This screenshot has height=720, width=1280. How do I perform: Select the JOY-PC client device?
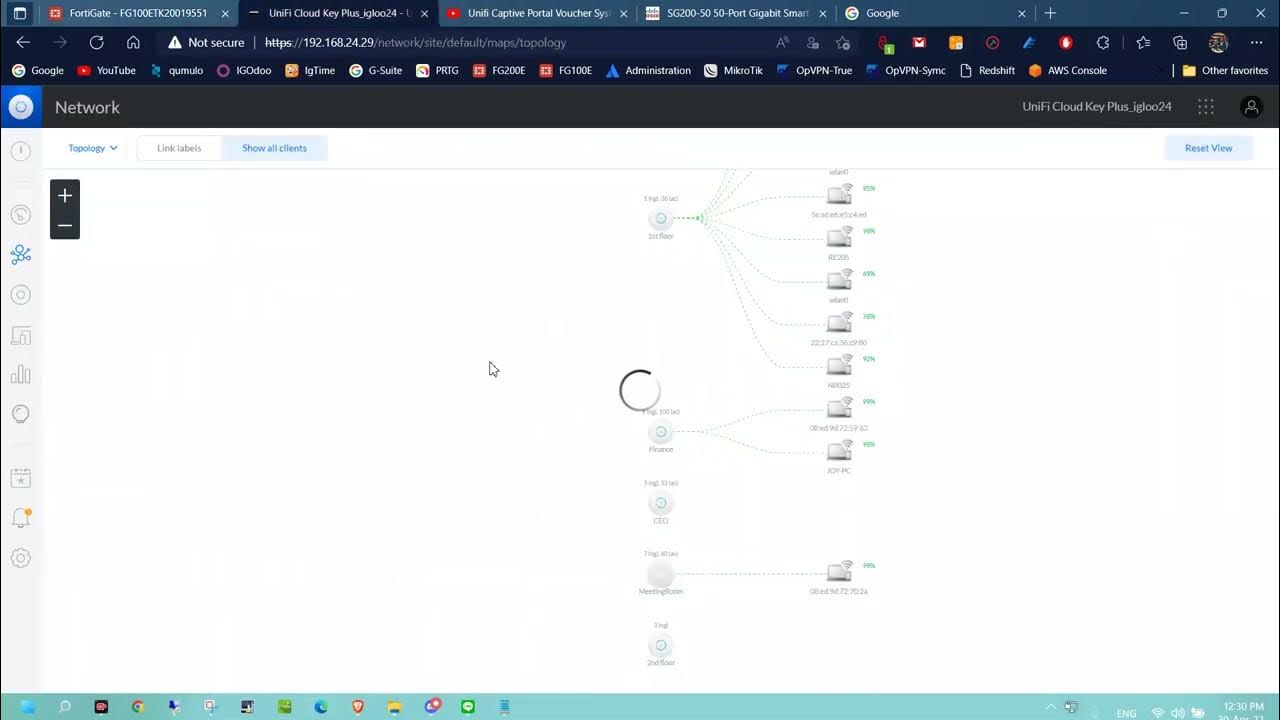839,451
